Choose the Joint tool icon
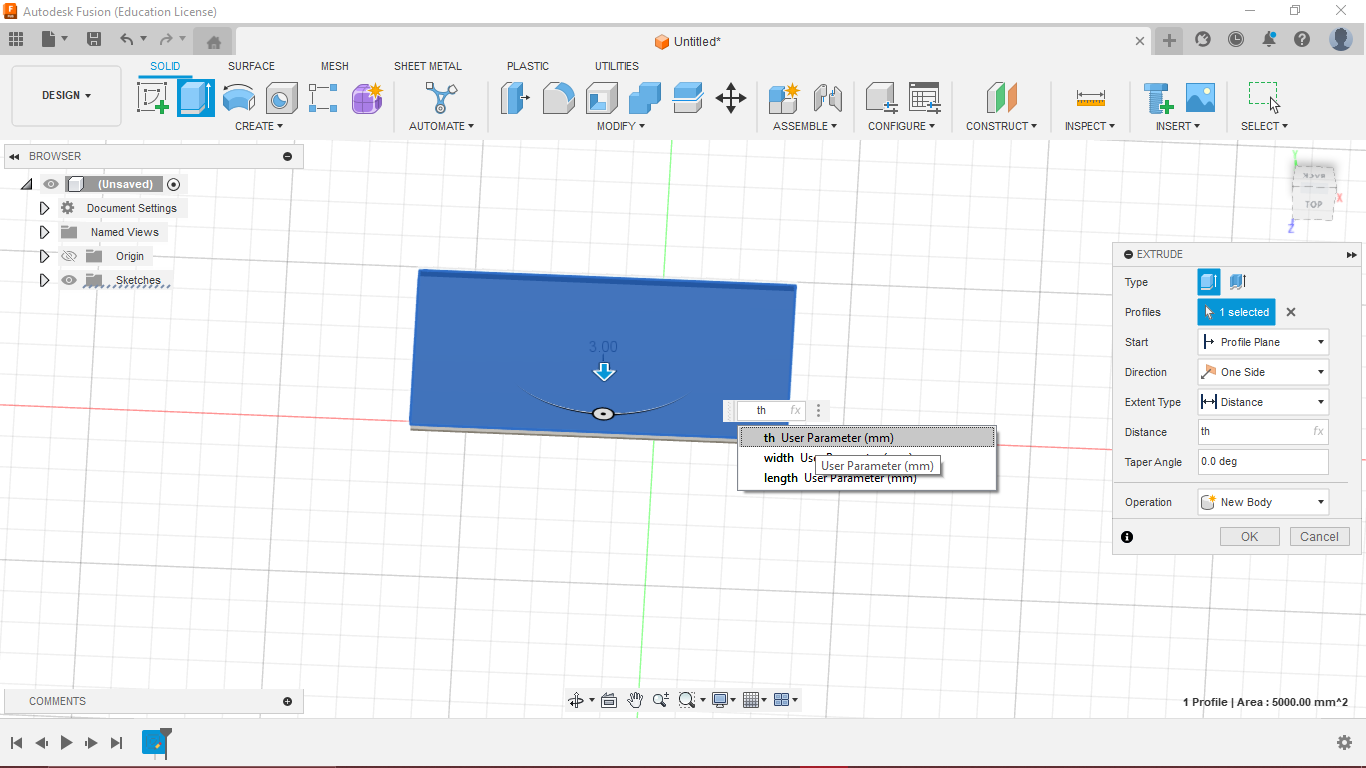The height and width of the screenshot is (768, 1366). (x=827, y=98)
